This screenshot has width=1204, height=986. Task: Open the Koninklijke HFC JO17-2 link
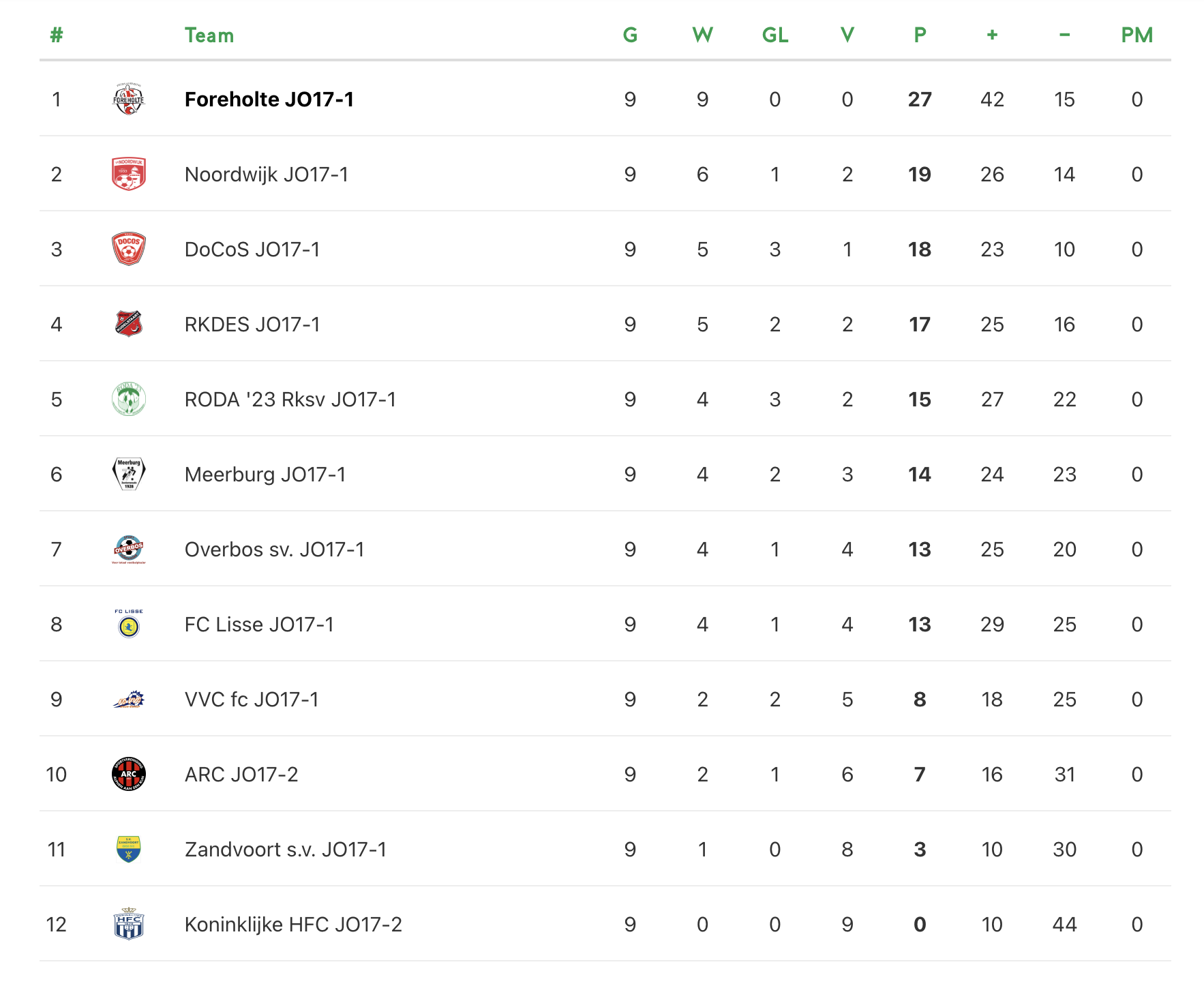coord(293,925)
